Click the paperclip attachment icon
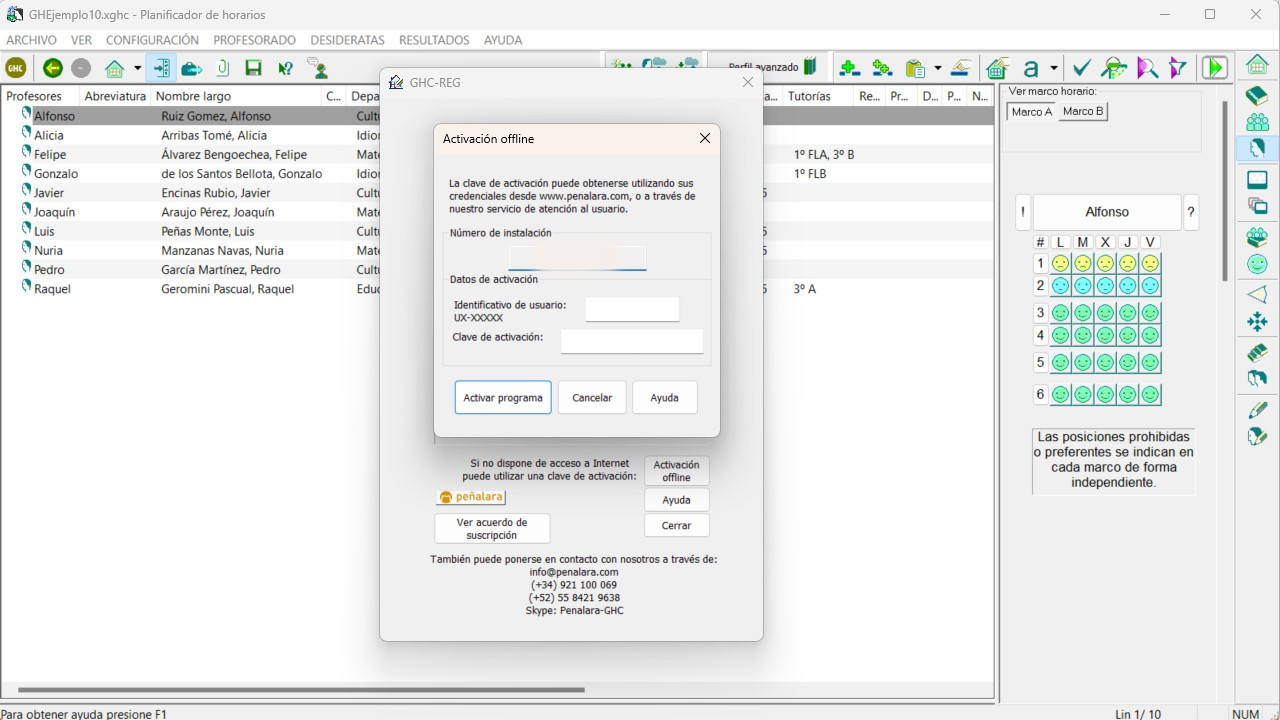This screenshot has height=720, width=1280. pyautogui.click(x=223, y=68)
